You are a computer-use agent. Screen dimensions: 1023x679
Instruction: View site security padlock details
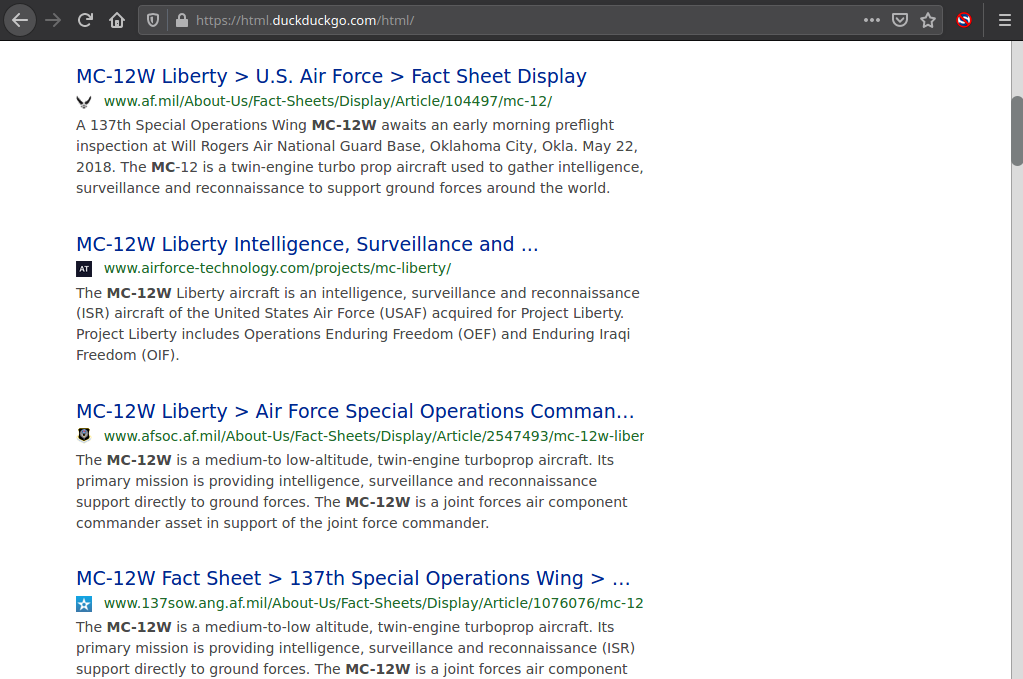(182, 20)
